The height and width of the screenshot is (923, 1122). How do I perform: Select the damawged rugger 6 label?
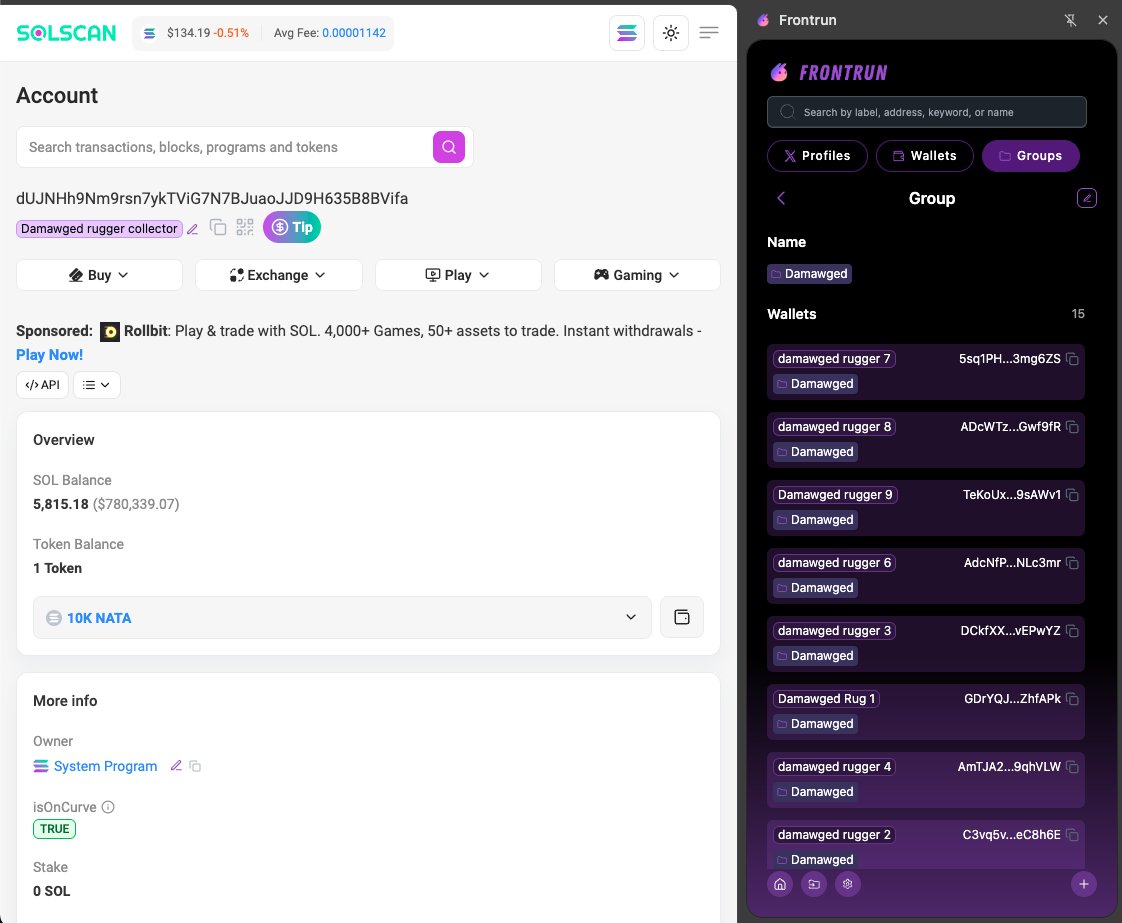click(x=834, y=563)
